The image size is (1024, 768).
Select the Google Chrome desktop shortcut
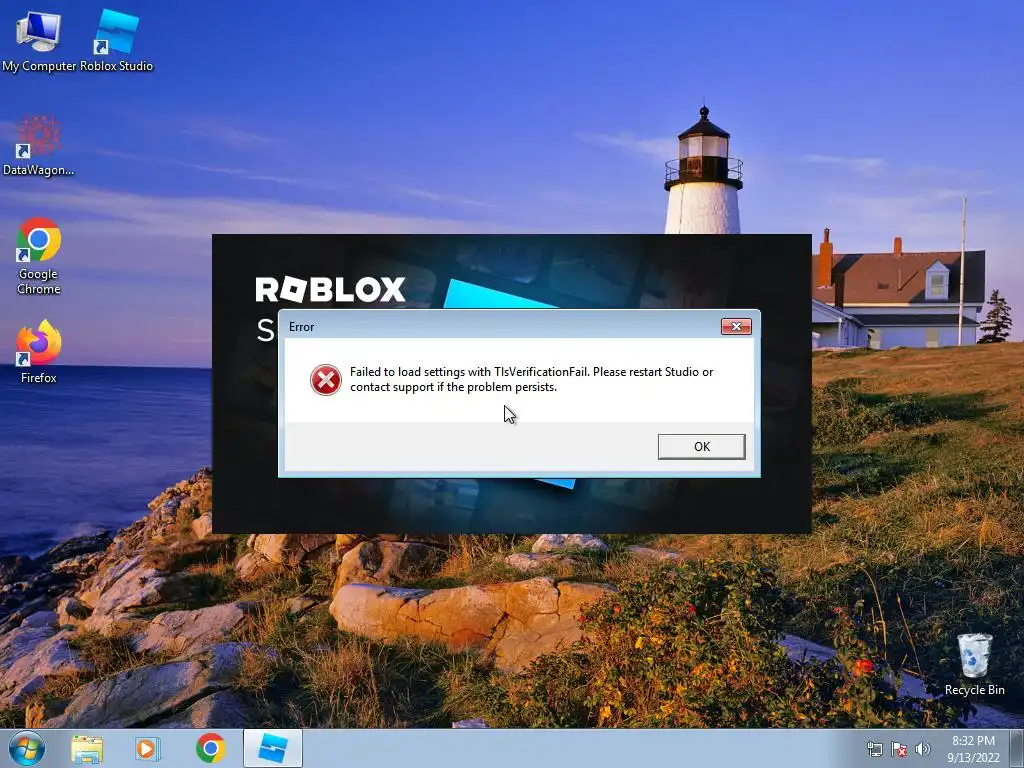pyautogui.click(x=39, y=255)
